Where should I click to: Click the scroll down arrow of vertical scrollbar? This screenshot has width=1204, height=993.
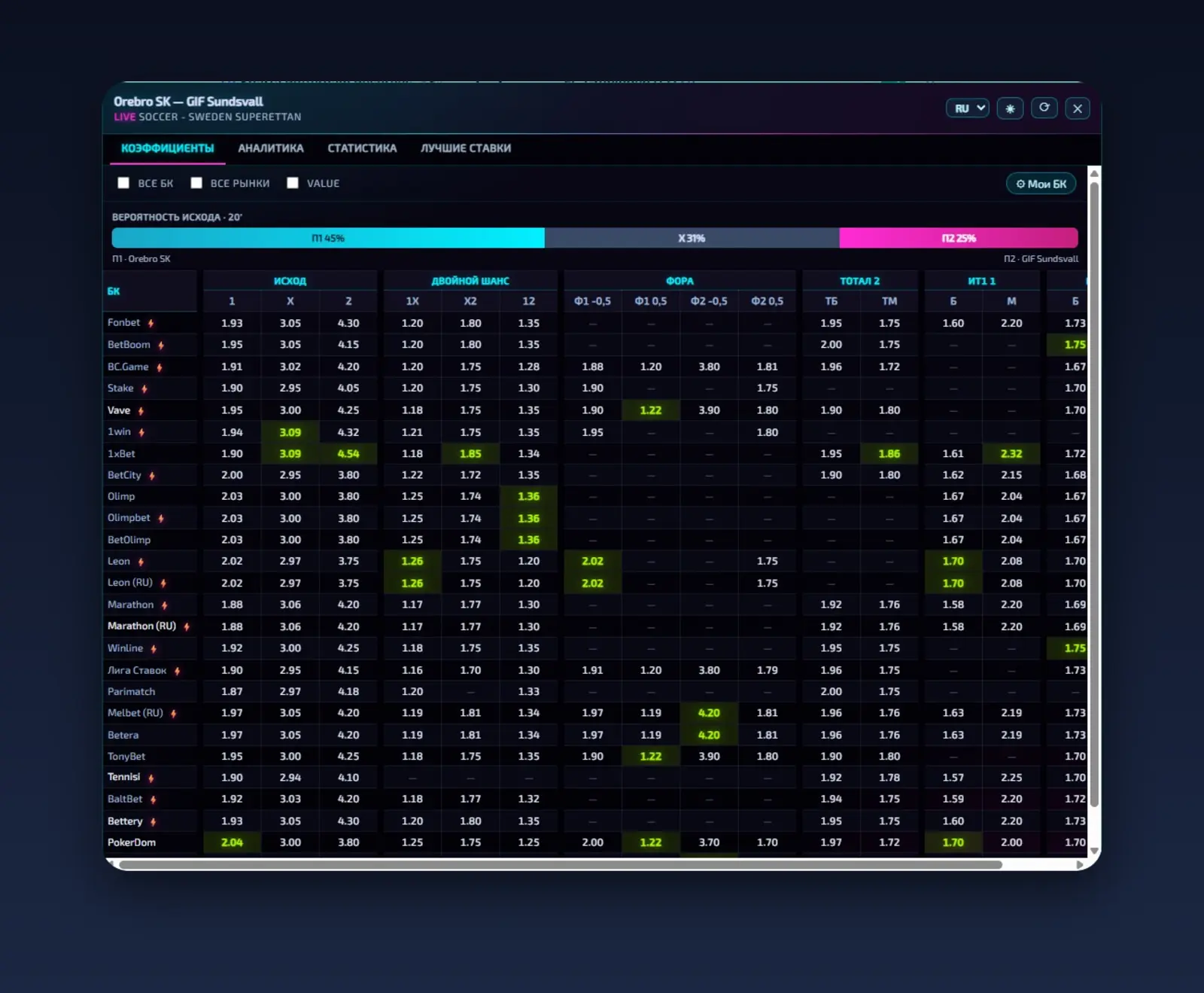tap(1095, 851)
